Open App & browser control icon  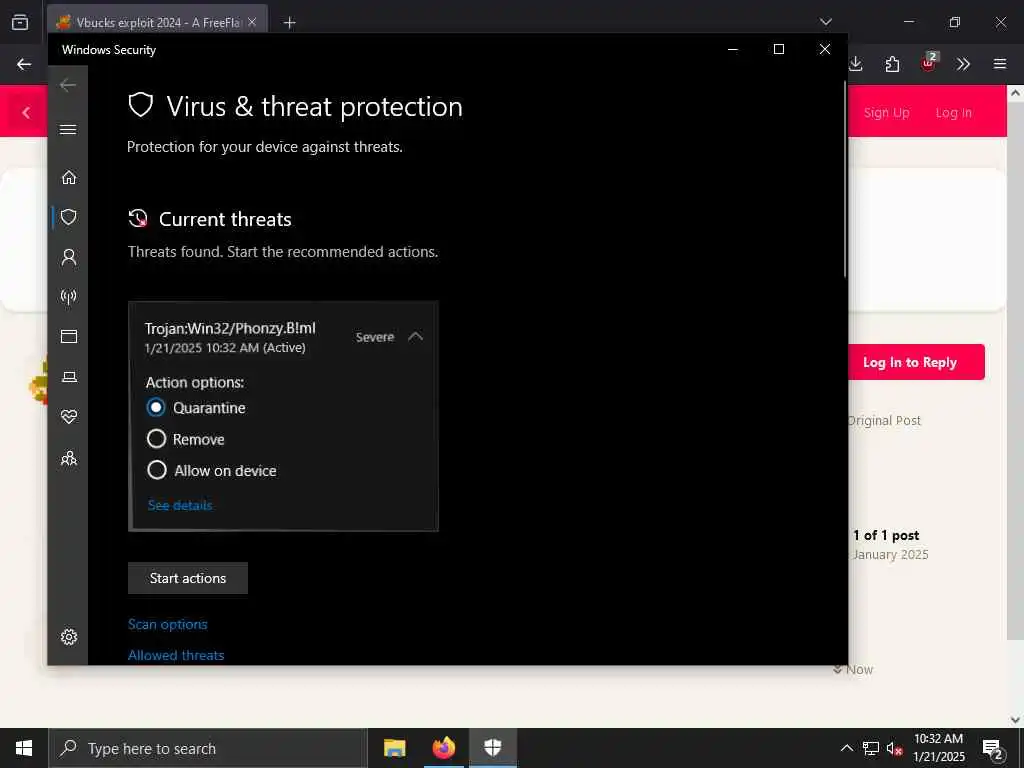(69, 336)
